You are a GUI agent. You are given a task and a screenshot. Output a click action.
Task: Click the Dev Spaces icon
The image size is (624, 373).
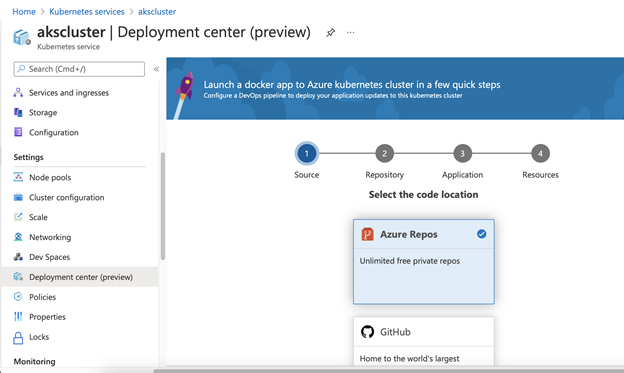[x=18, y=257]
